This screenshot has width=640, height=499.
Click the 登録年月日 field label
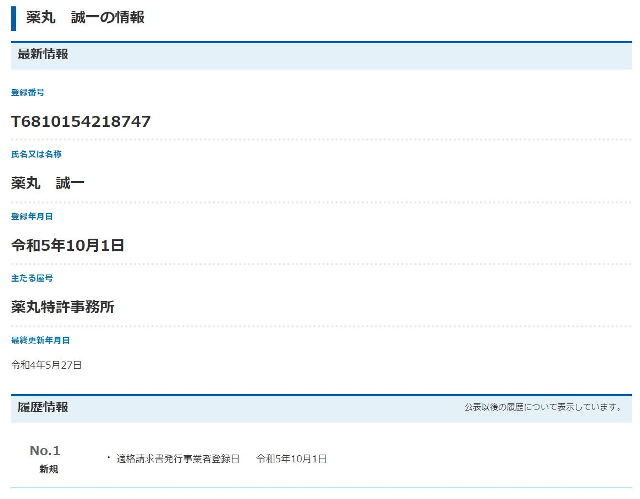32,216
